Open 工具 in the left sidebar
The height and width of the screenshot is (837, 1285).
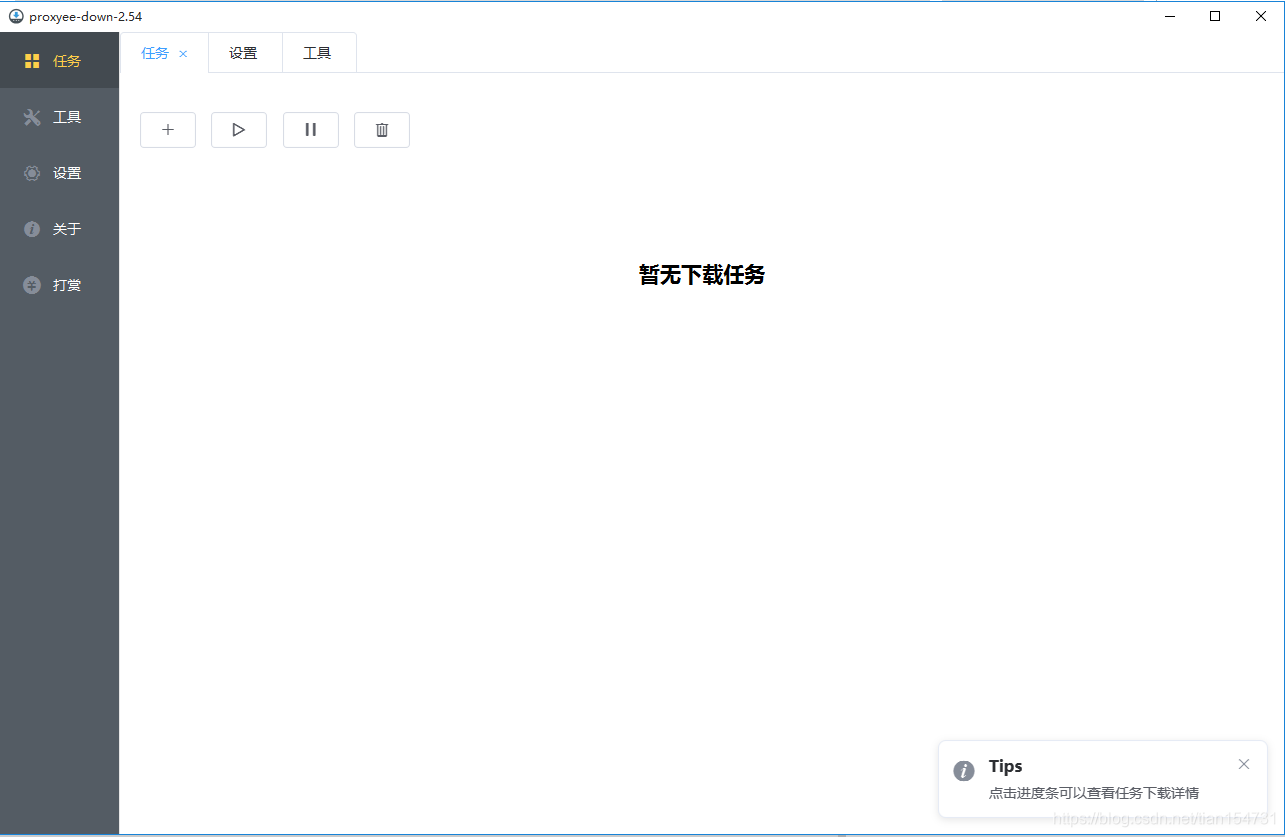coord(59,117)
